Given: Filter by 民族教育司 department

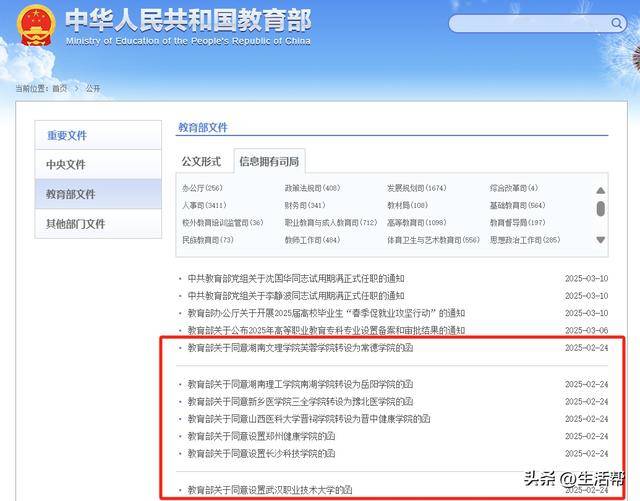Looking at the screenshot, I should click(x=208, y=240).
